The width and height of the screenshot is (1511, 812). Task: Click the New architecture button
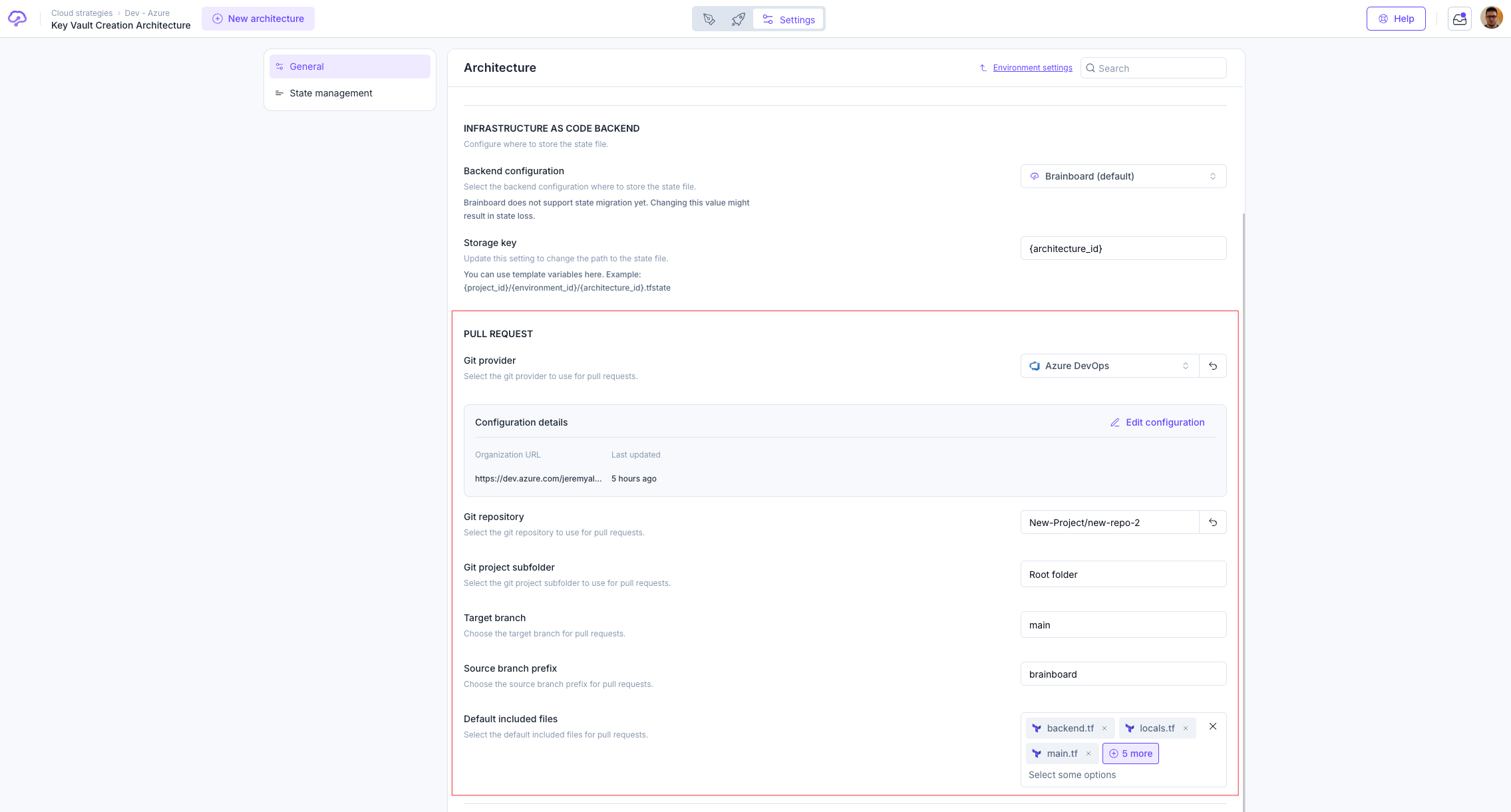tap(258, 19)
